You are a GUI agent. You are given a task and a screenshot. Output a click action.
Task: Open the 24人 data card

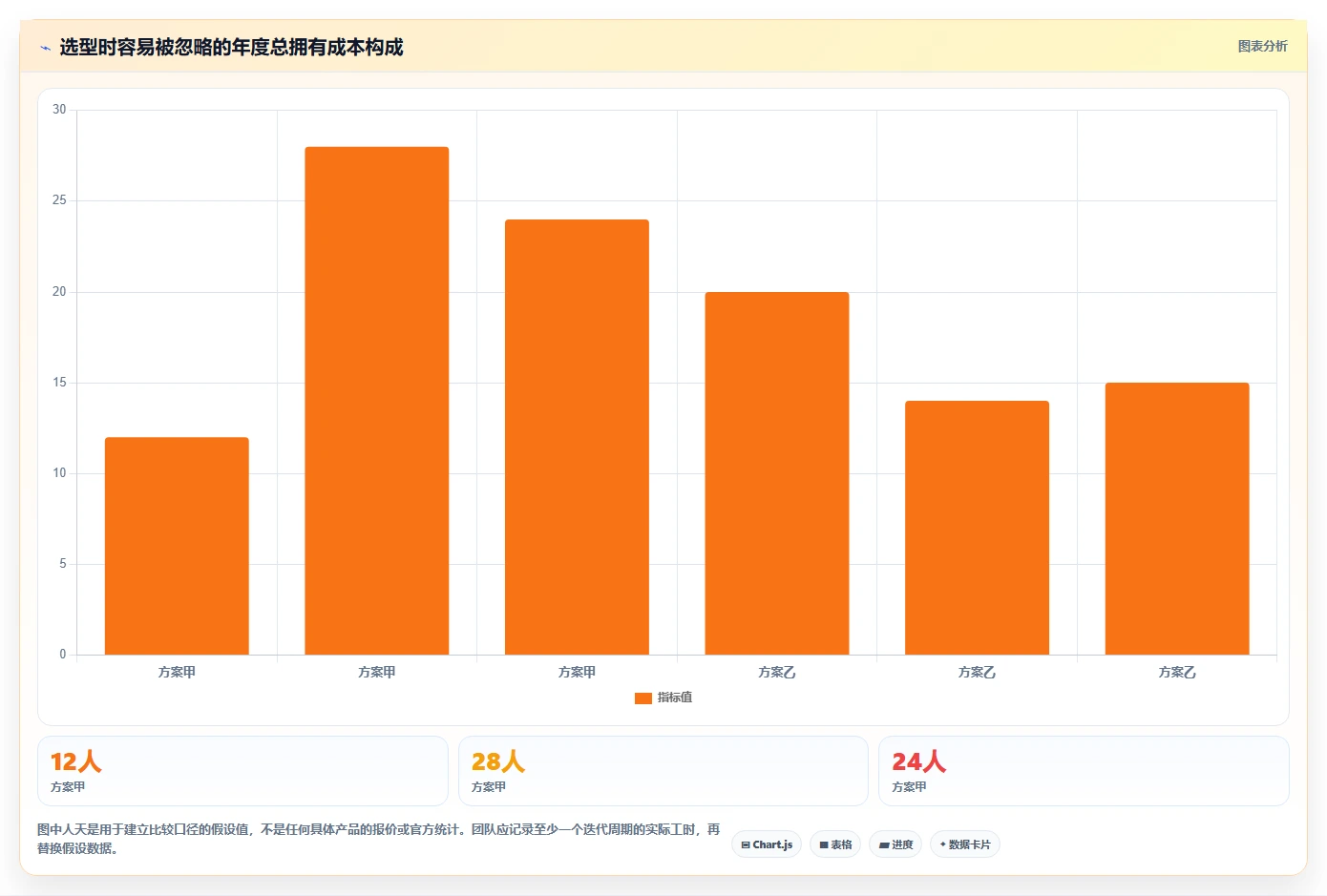[x=1084, y=771]
